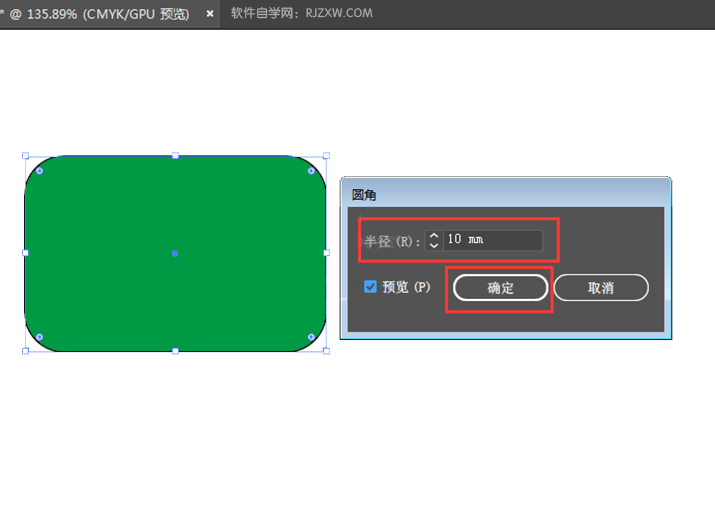Image resolution: width=715 pixels, height=512 pixels.
Task: Click the bottom-right corner radius widget of the rectangle
Action: (x=311, y=337)
